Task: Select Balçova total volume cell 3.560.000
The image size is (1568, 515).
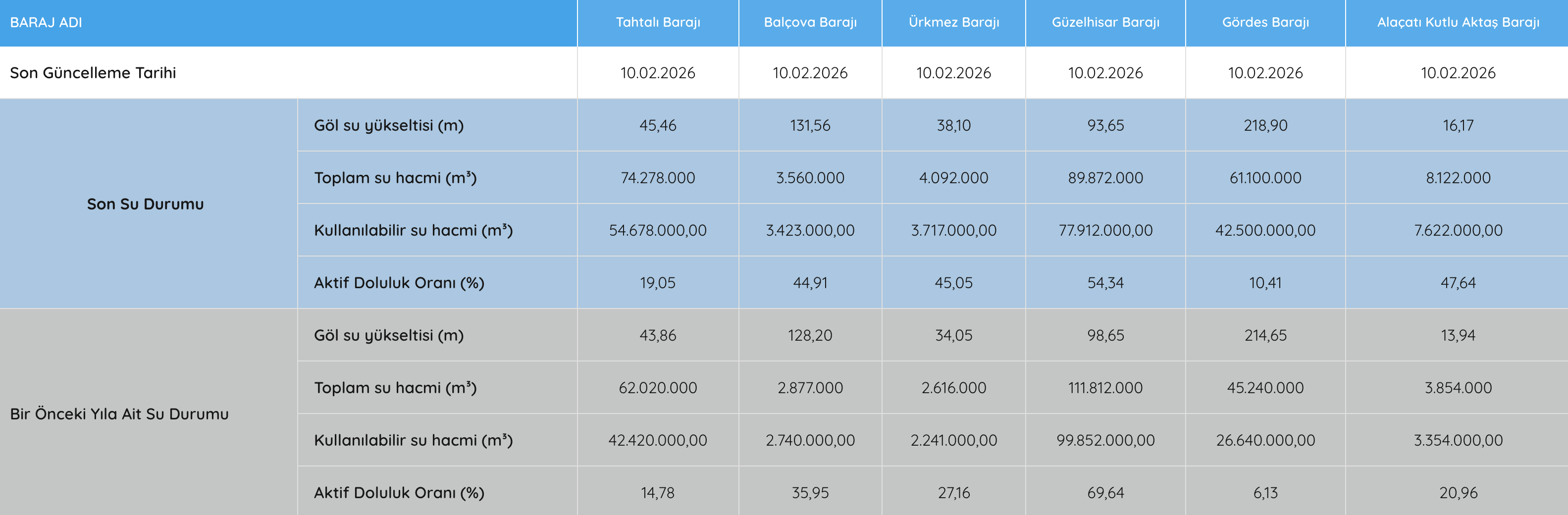Action: (810, 178)
